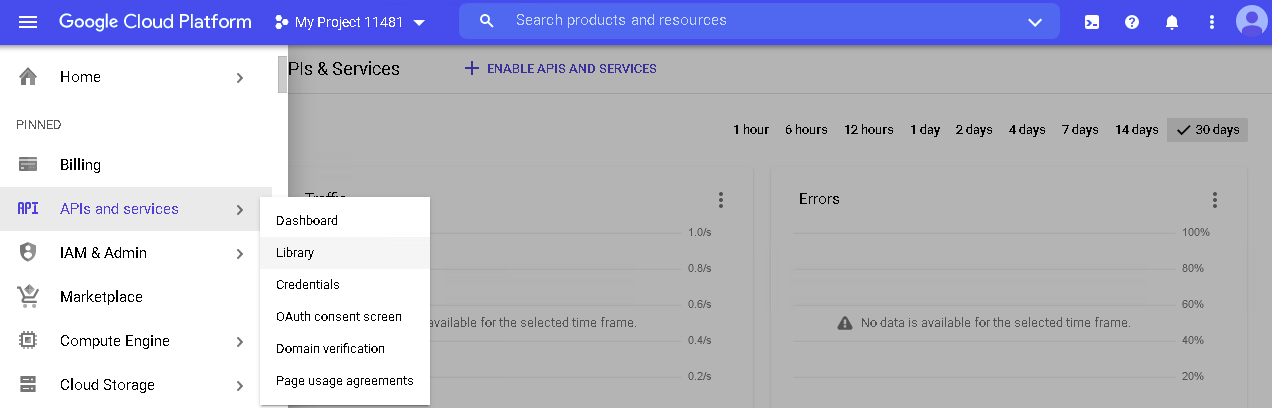
Task: Choose Library in the APIs submenu
Action: point(345,253)
